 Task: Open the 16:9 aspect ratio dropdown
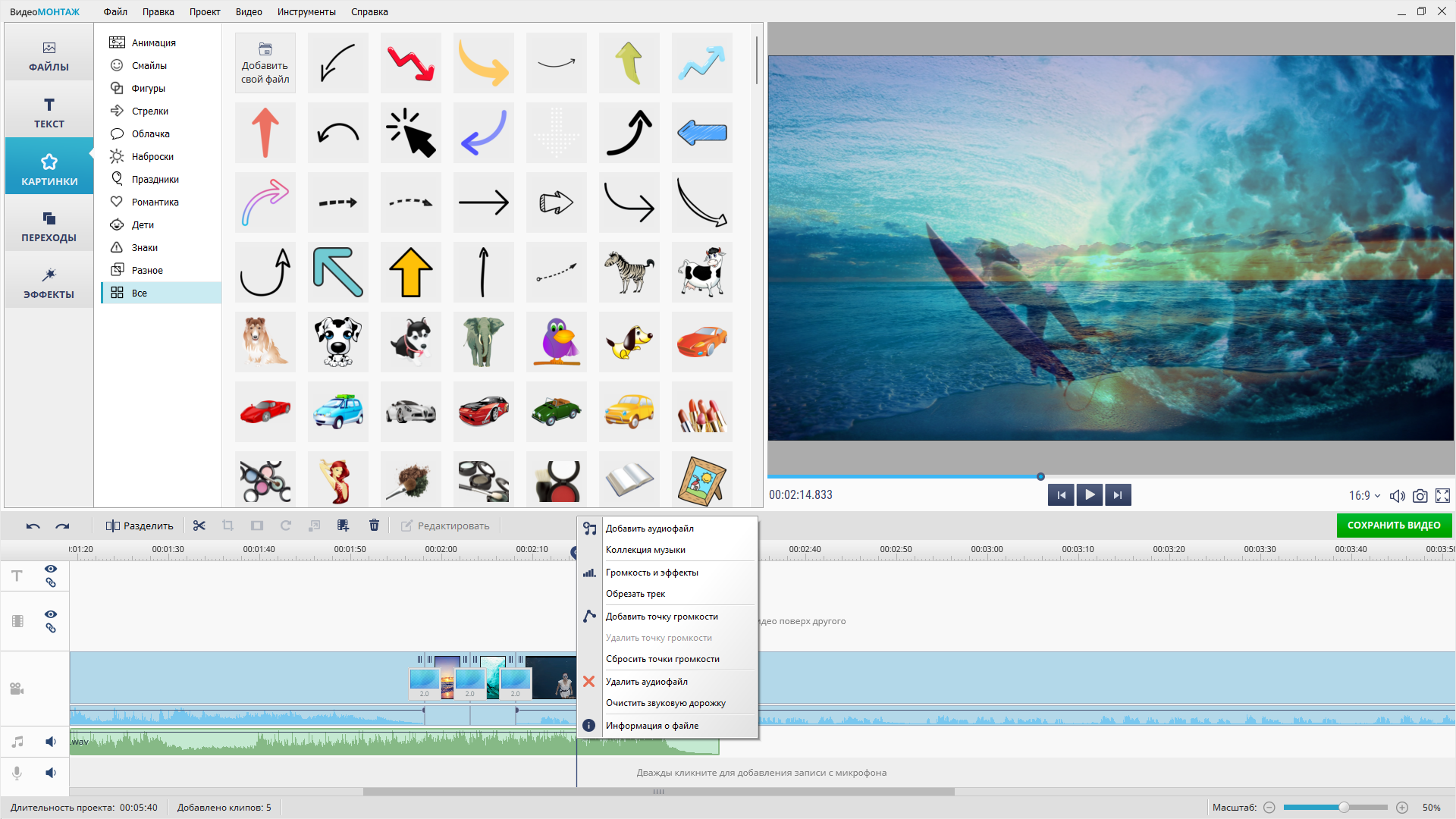[1364, 496]
